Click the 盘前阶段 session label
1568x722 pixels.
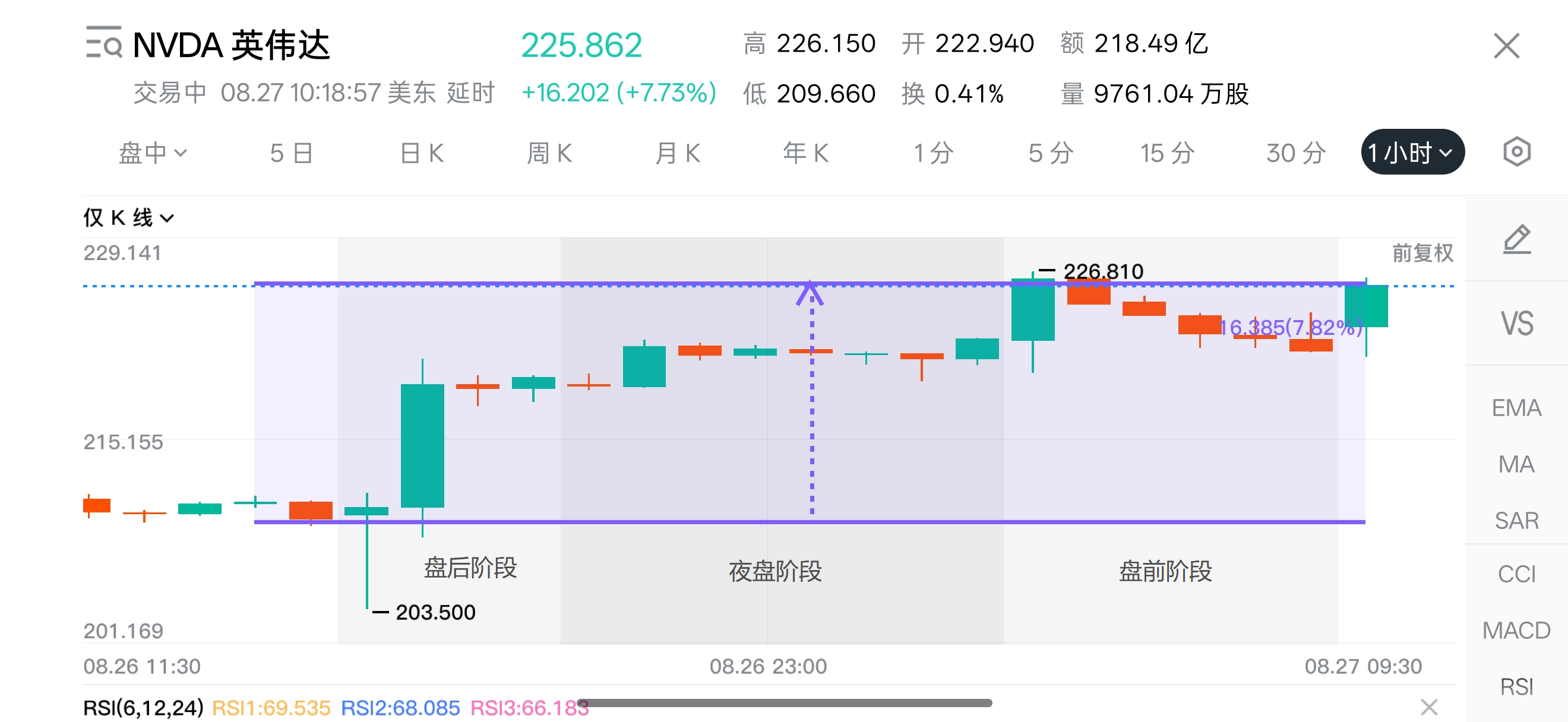(x=1165, y=571)
